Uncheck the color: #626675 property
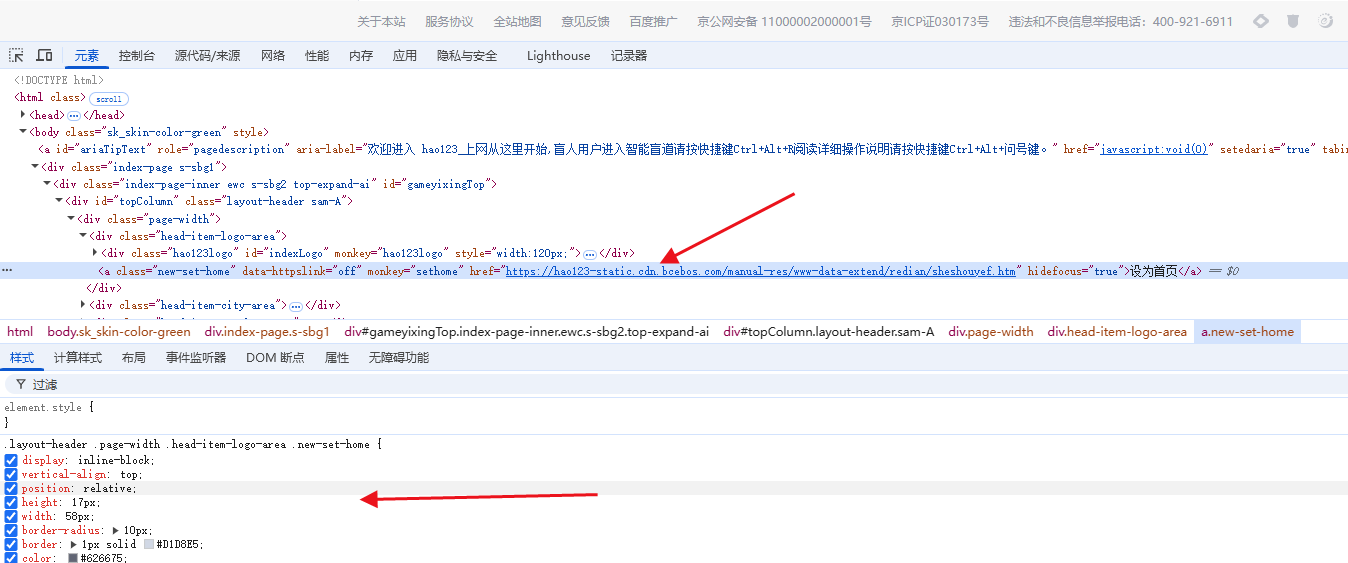Image resolution: width=1348 pixels, height=563 pixels. click(11, 558)
